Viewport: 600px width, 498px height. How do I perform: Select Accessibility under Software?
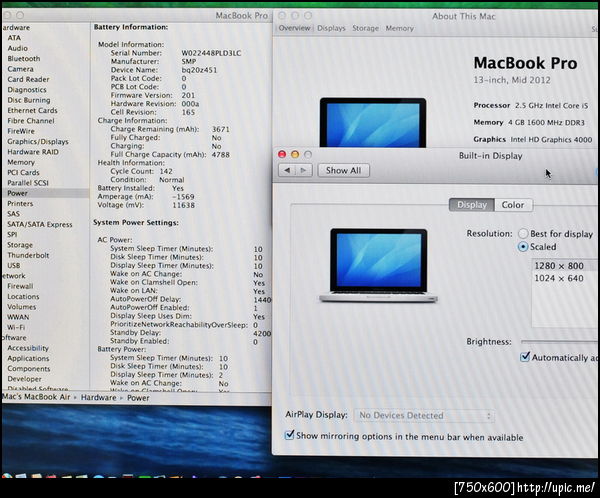click(28, 348)
